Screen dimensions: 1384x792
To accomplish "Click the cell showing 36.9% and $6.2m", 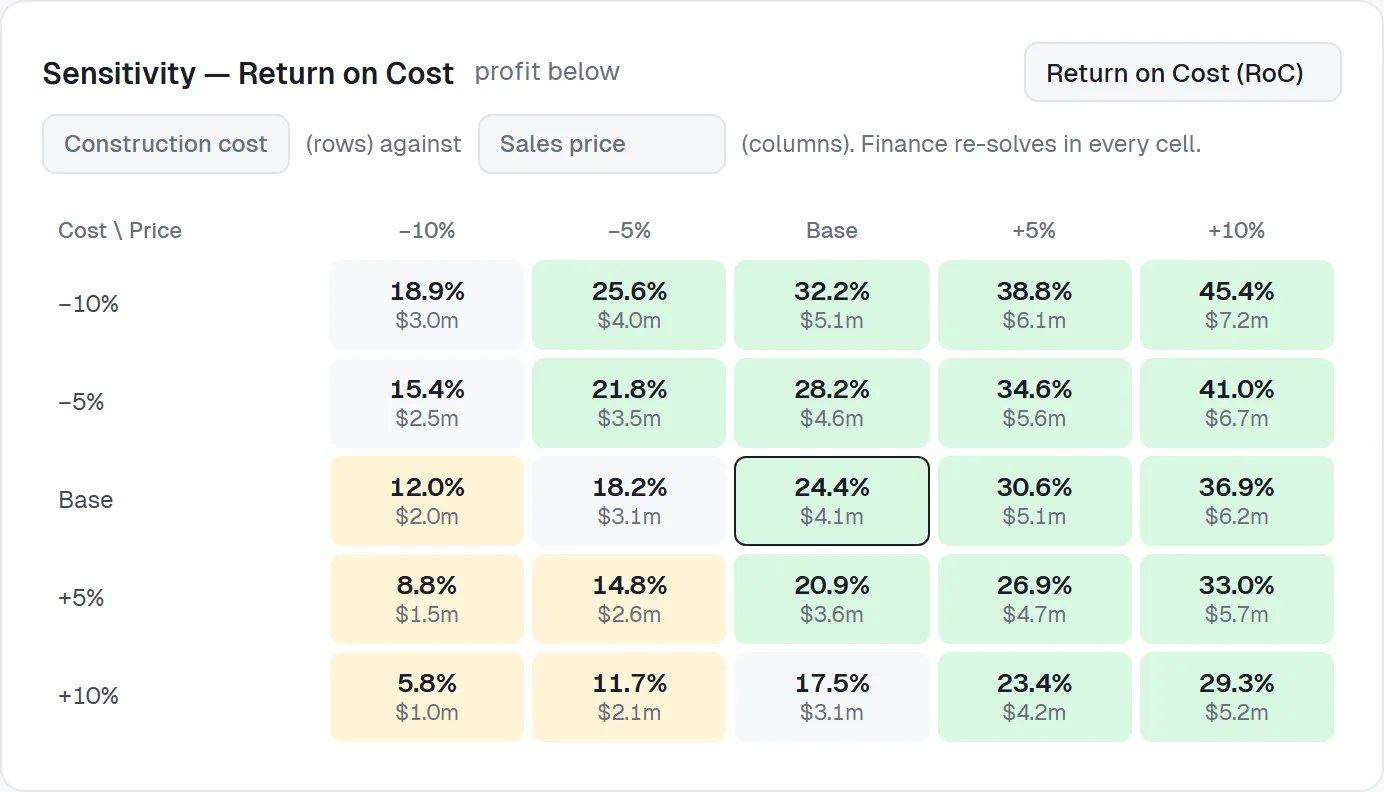I will coord(1237,501).
